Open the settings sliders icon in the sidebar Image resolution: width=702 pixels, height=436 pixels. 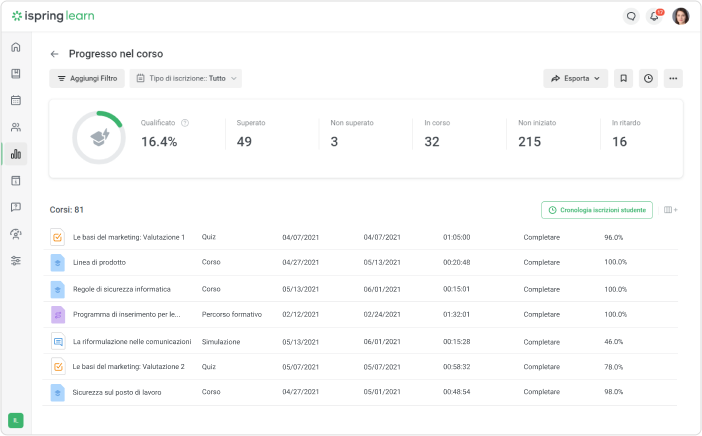[x=15, y=260]
